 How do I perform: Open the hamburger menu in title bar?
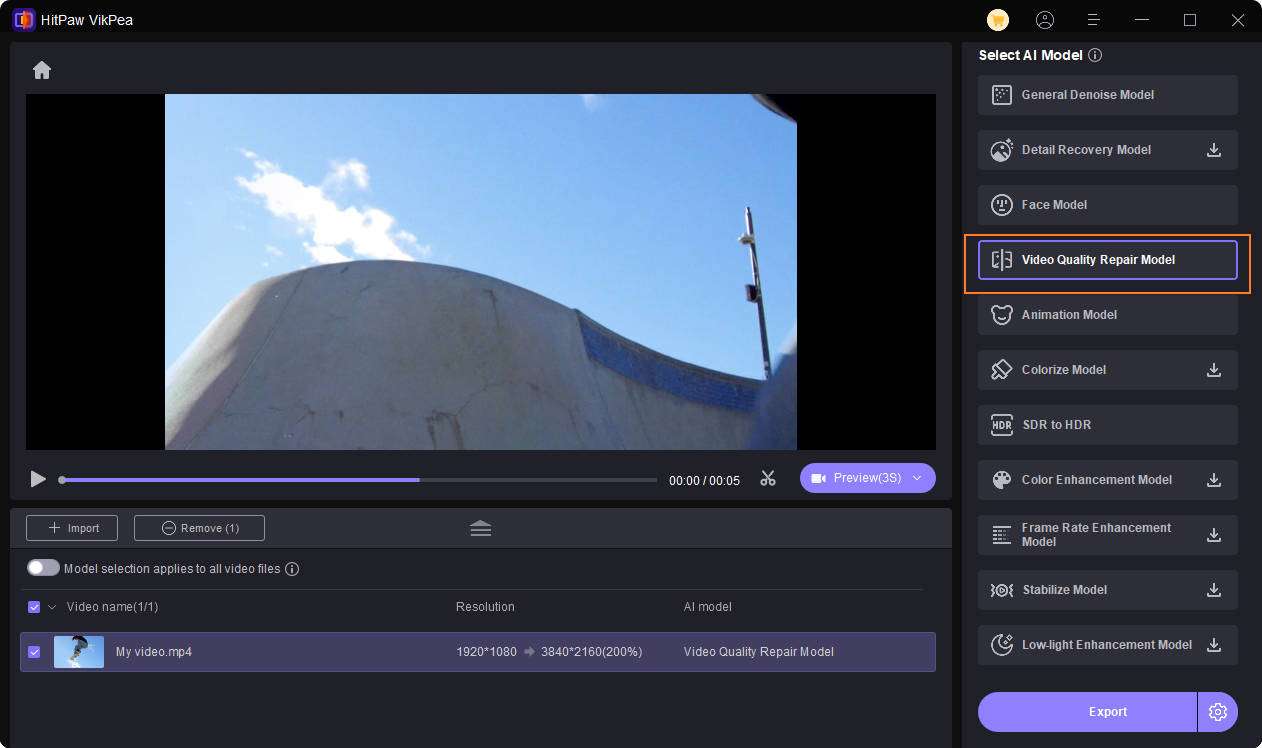point(1093,20)
